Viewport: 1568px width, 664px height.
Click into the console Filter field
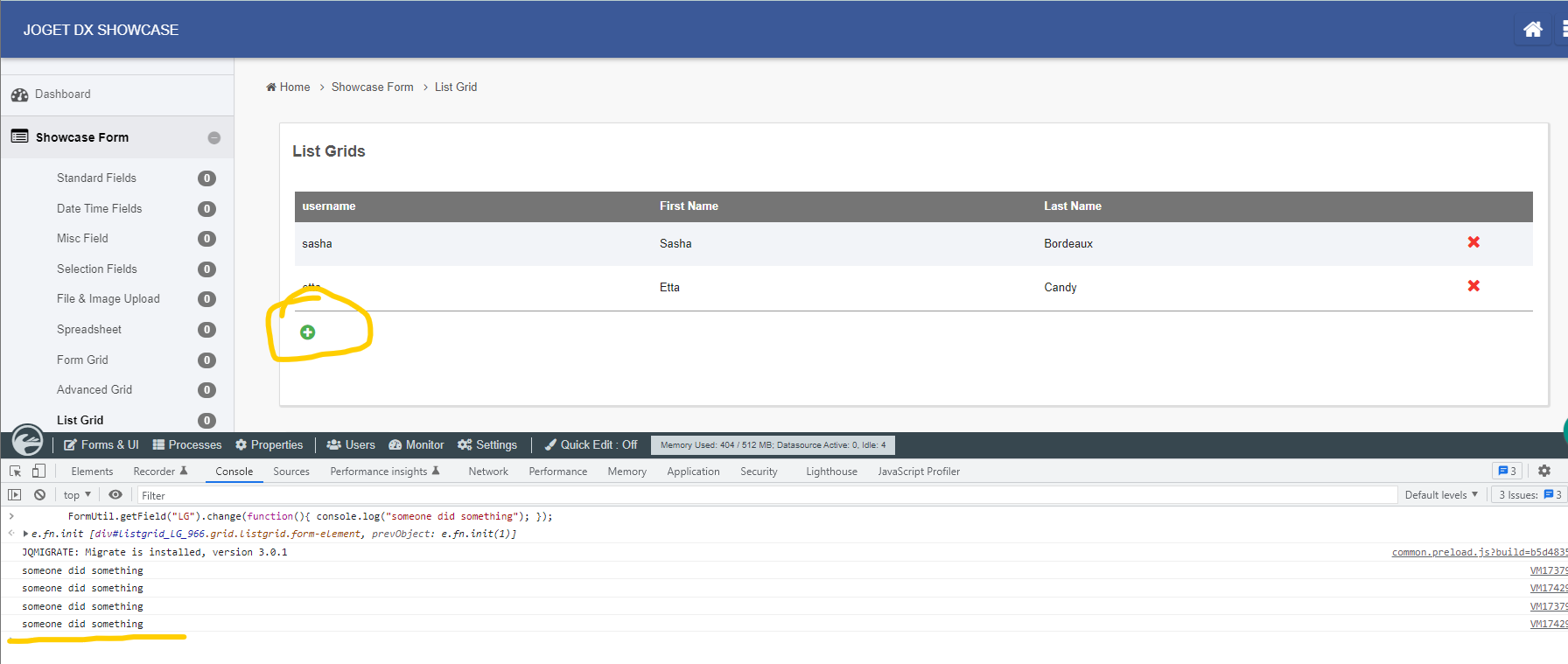[x=761, y=495]
